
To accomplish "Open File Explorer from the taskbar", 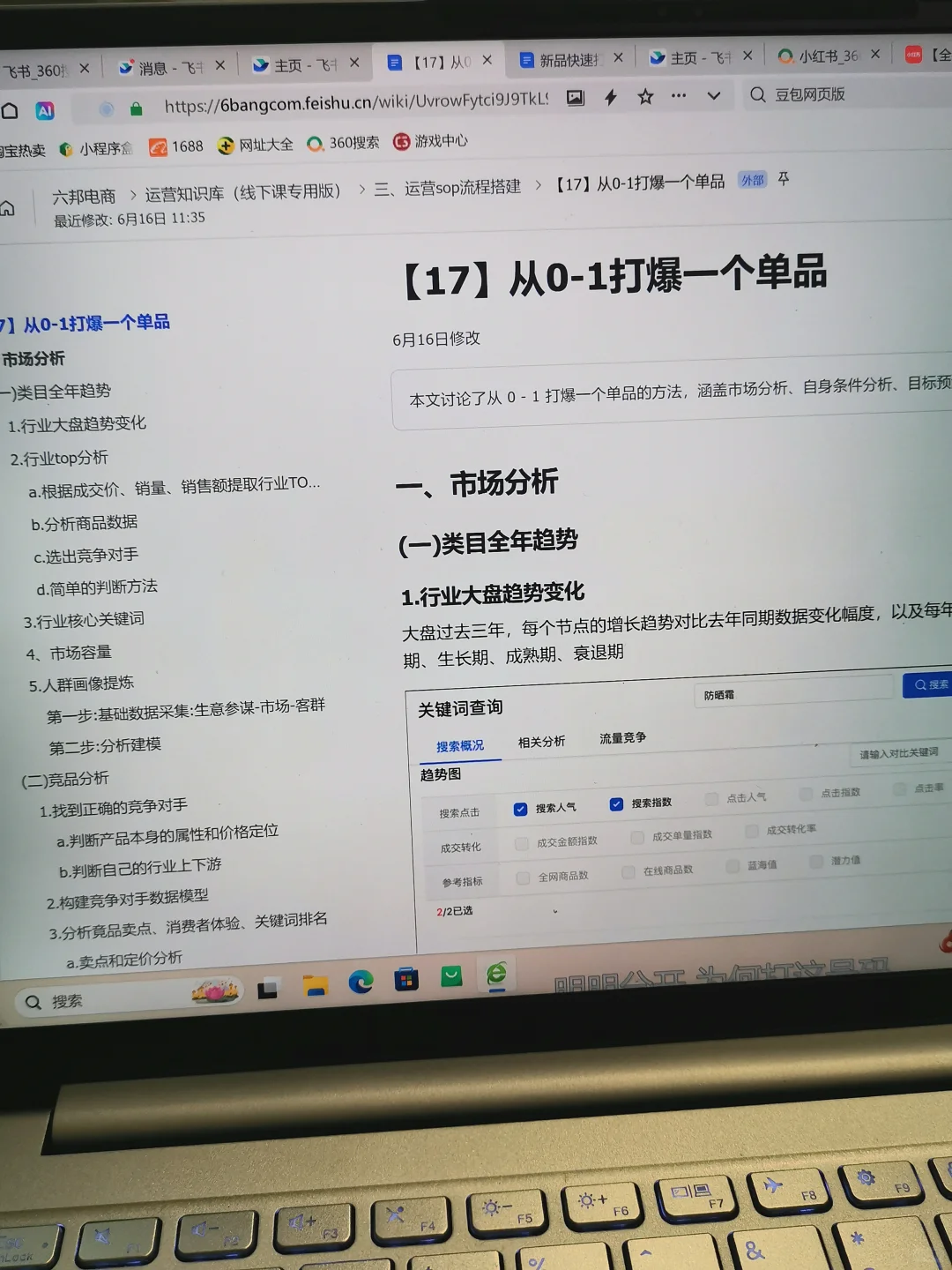I will tap(315, 986).
